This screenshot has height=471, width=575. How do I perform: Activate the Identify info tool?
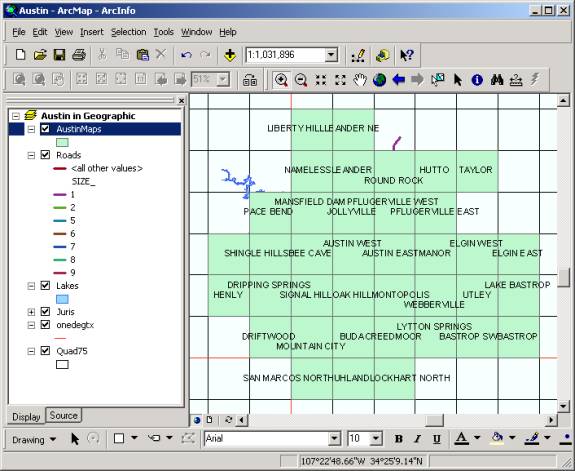pyautogui.click(x=477, y=80)
